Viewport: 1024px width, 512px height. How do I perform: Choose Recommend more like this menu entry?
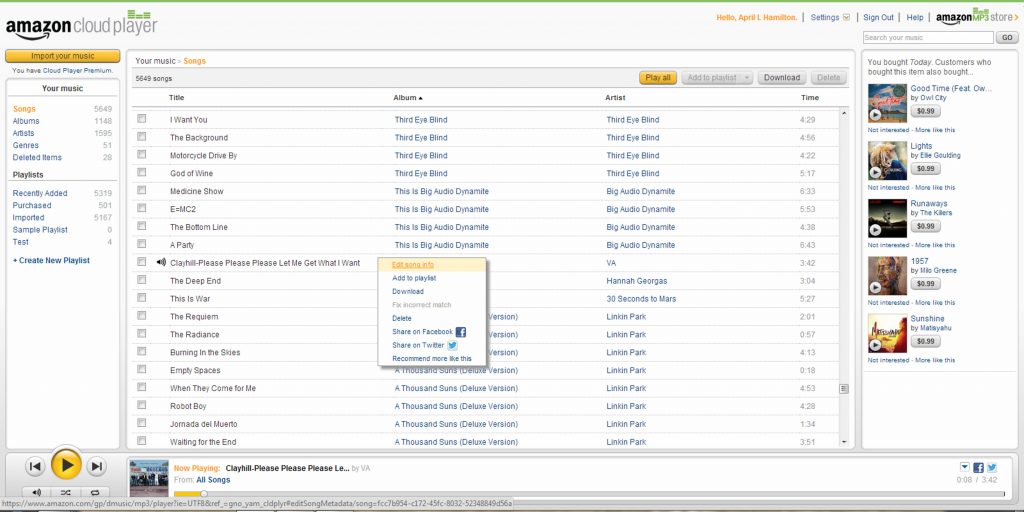coord(432,359)
